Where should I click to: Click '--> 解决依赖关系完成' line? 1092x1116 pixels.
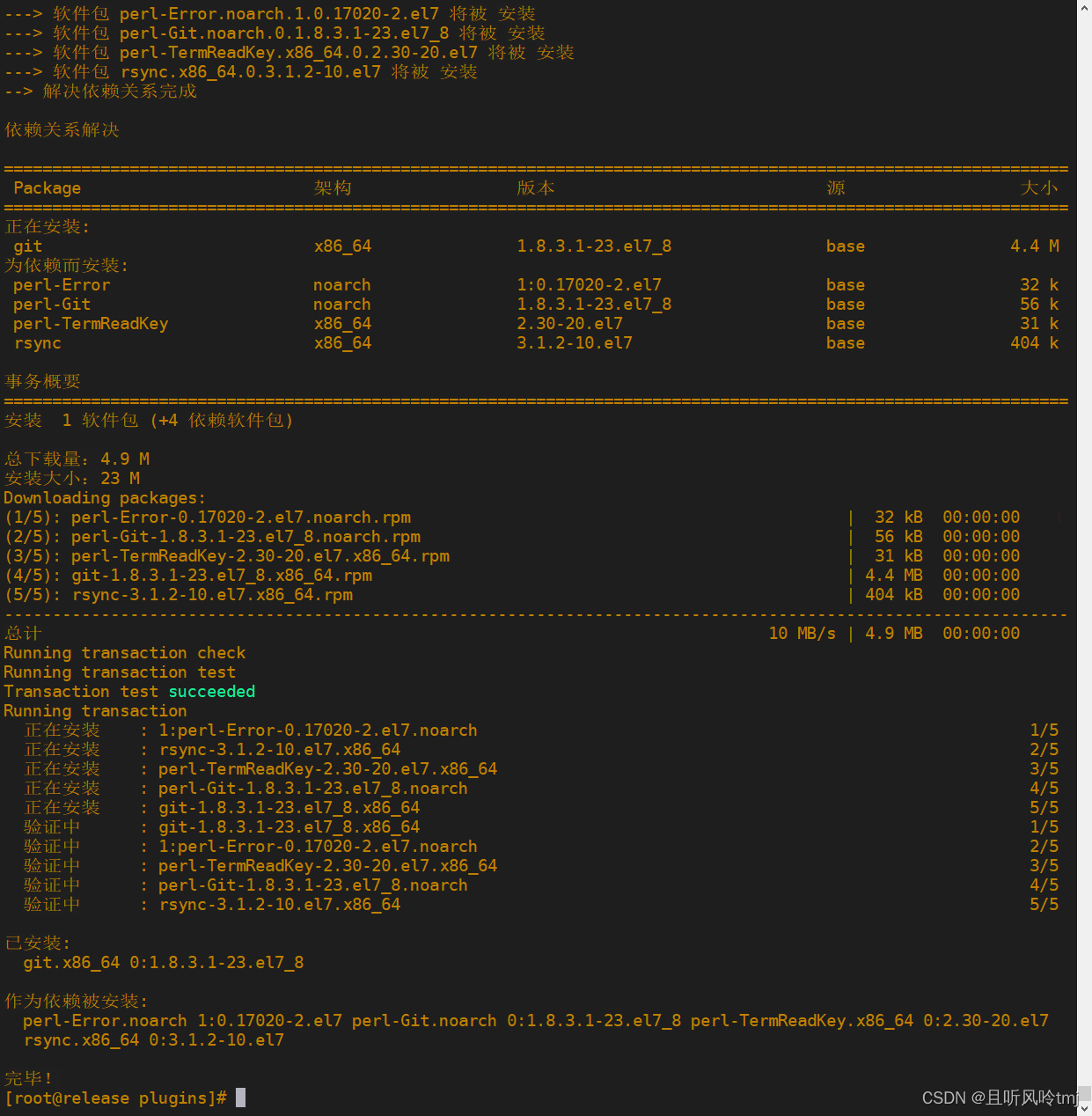point(100,91)
